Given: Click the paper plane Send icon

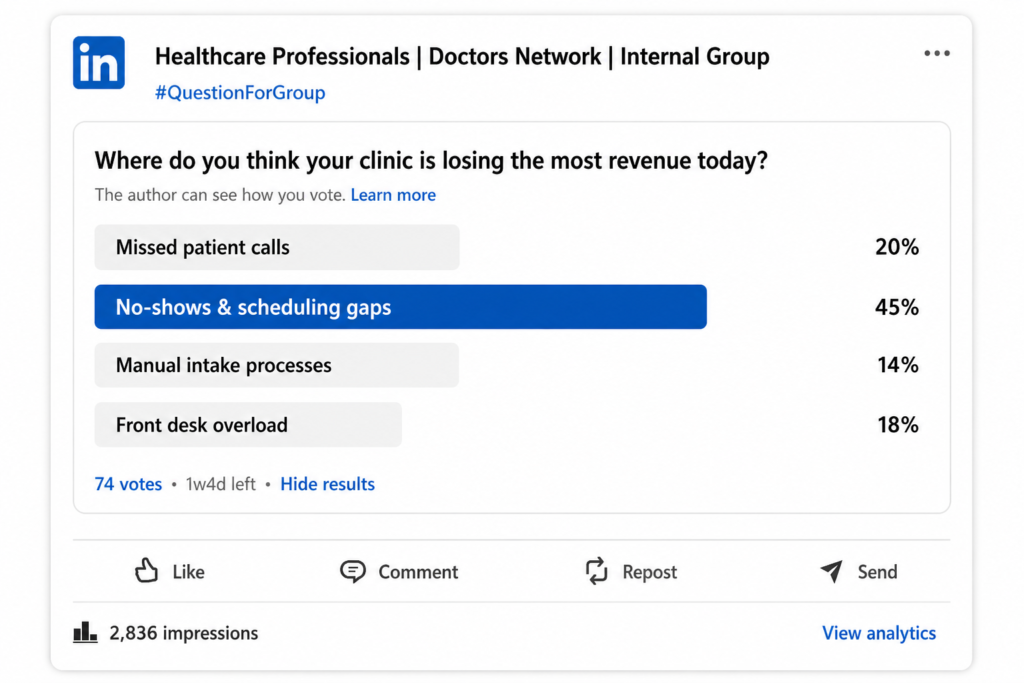Looking at the screenshot, I should pyautogui.click(x=831, y=571).
